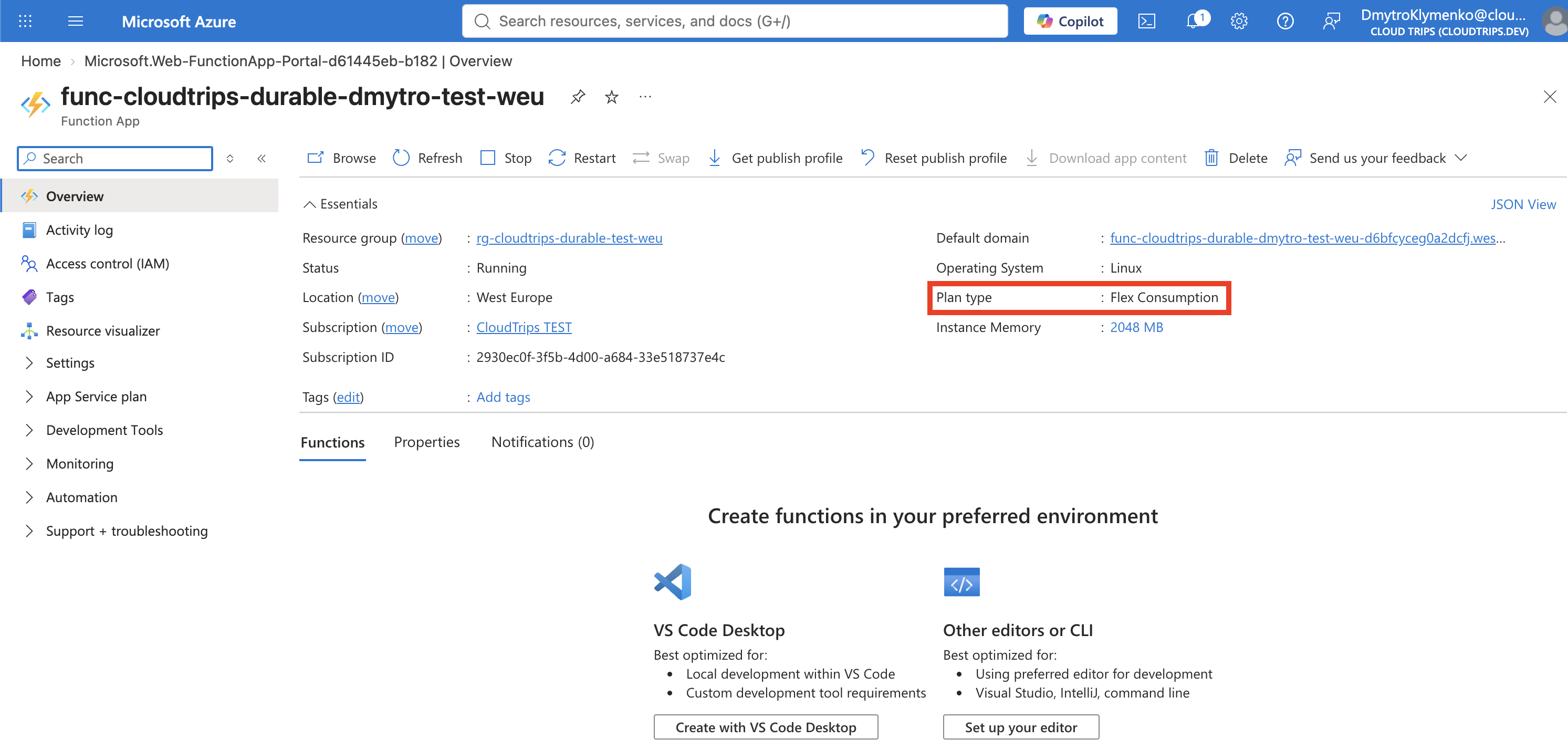This screenshot has width=1568, height=749.
Task: Open the account avatar menu
Action: coord(1554,22)
